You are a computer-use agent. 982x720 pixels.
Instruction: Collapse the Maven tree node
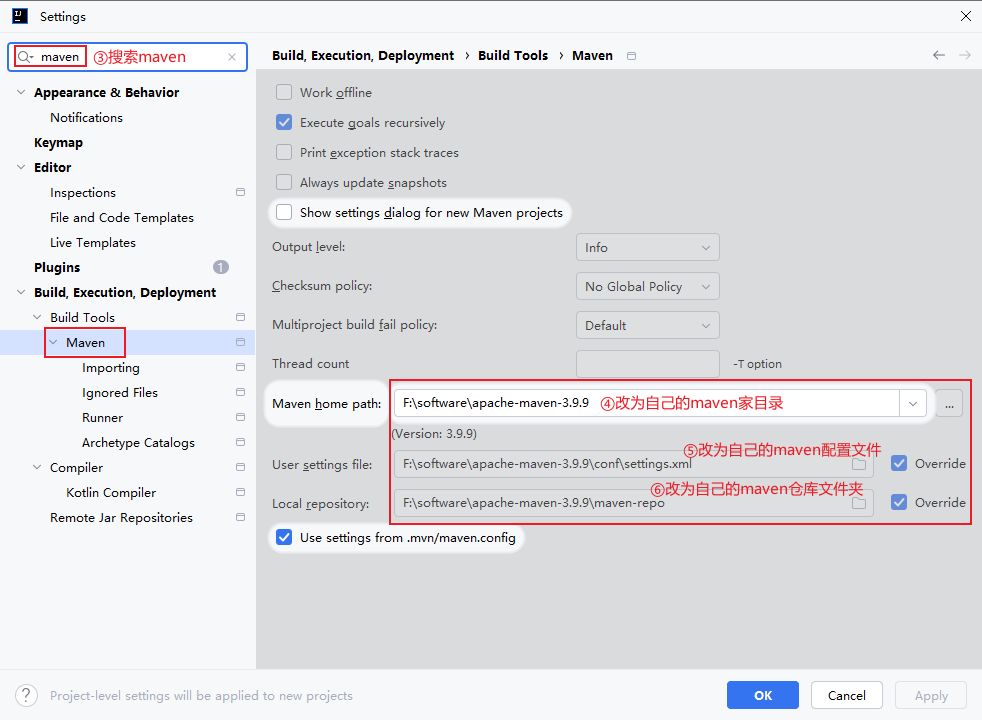[53, 342]
